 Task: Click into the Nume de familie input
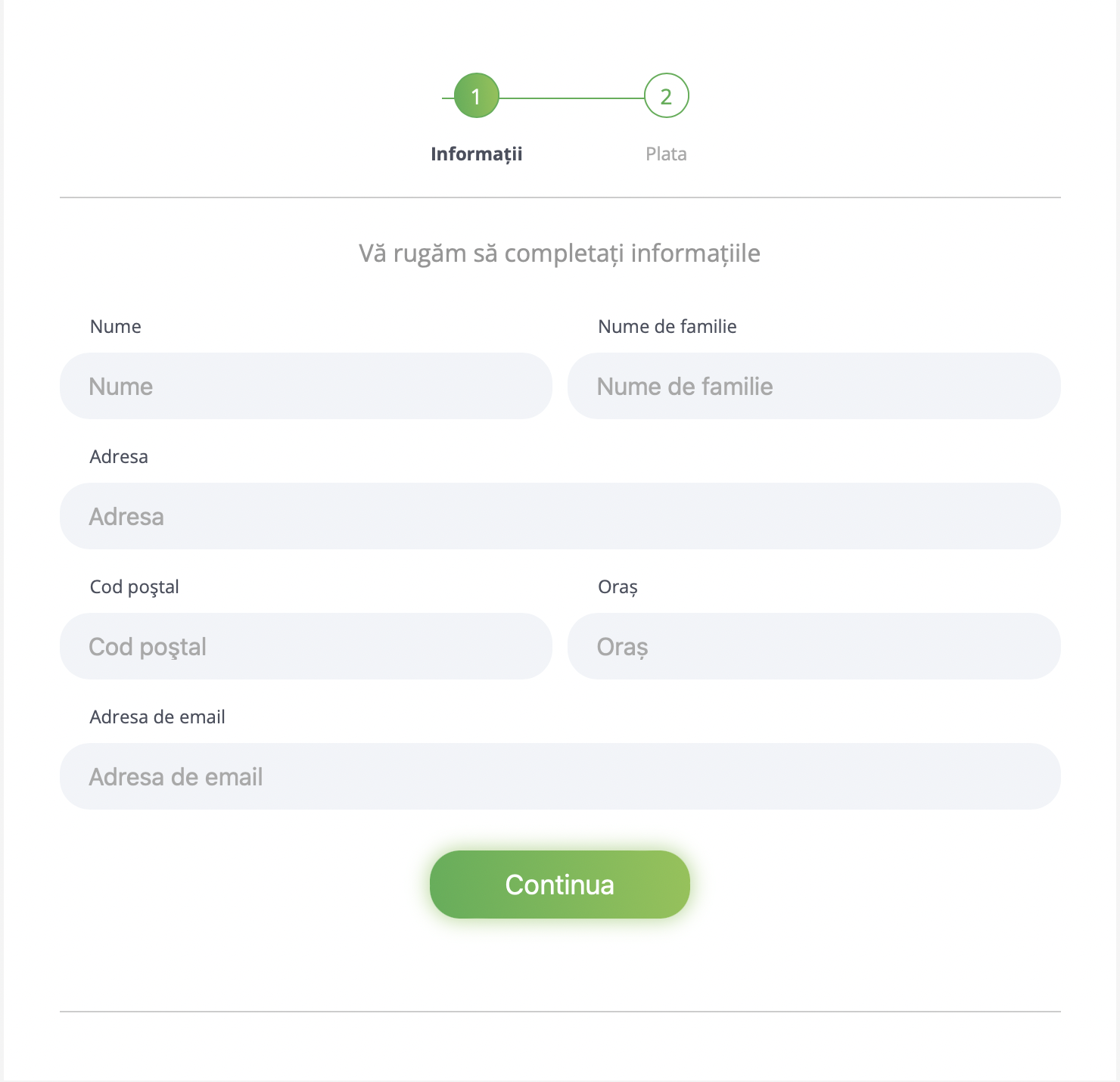(814, 386)
